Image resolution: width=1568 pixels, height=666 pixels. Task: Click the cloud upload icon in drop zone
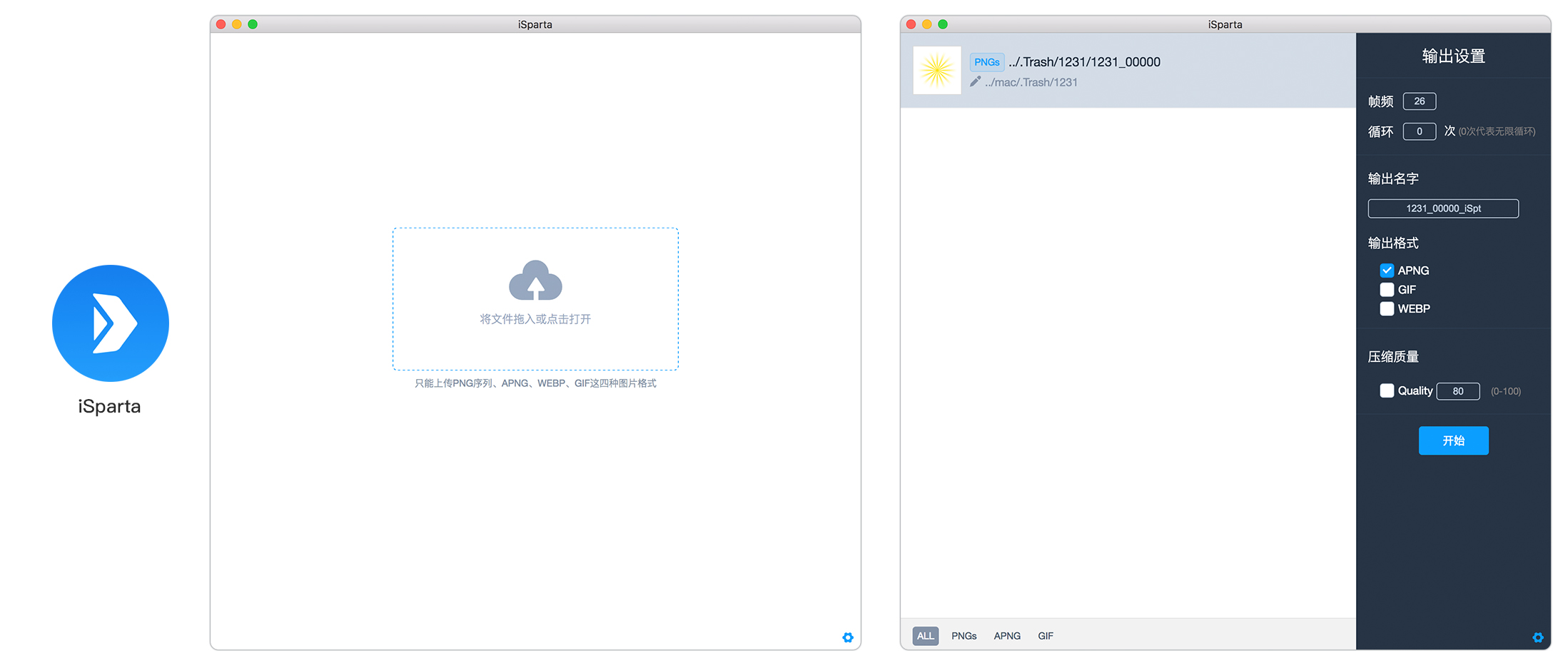[x=535, y=281]
